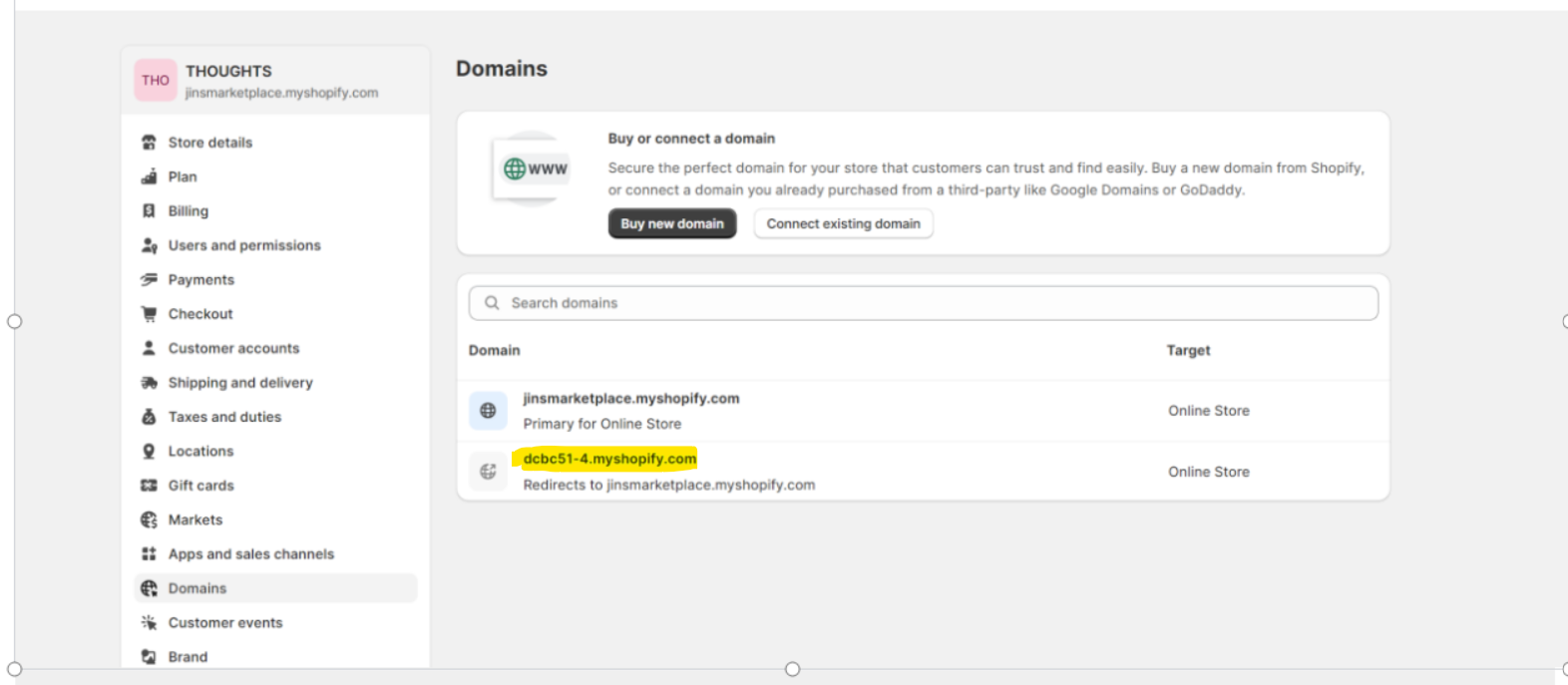The image size is (1568, 685).
Task: Open jinsmarketplace.myshopify.com domain link
Action: click(631, 398)
